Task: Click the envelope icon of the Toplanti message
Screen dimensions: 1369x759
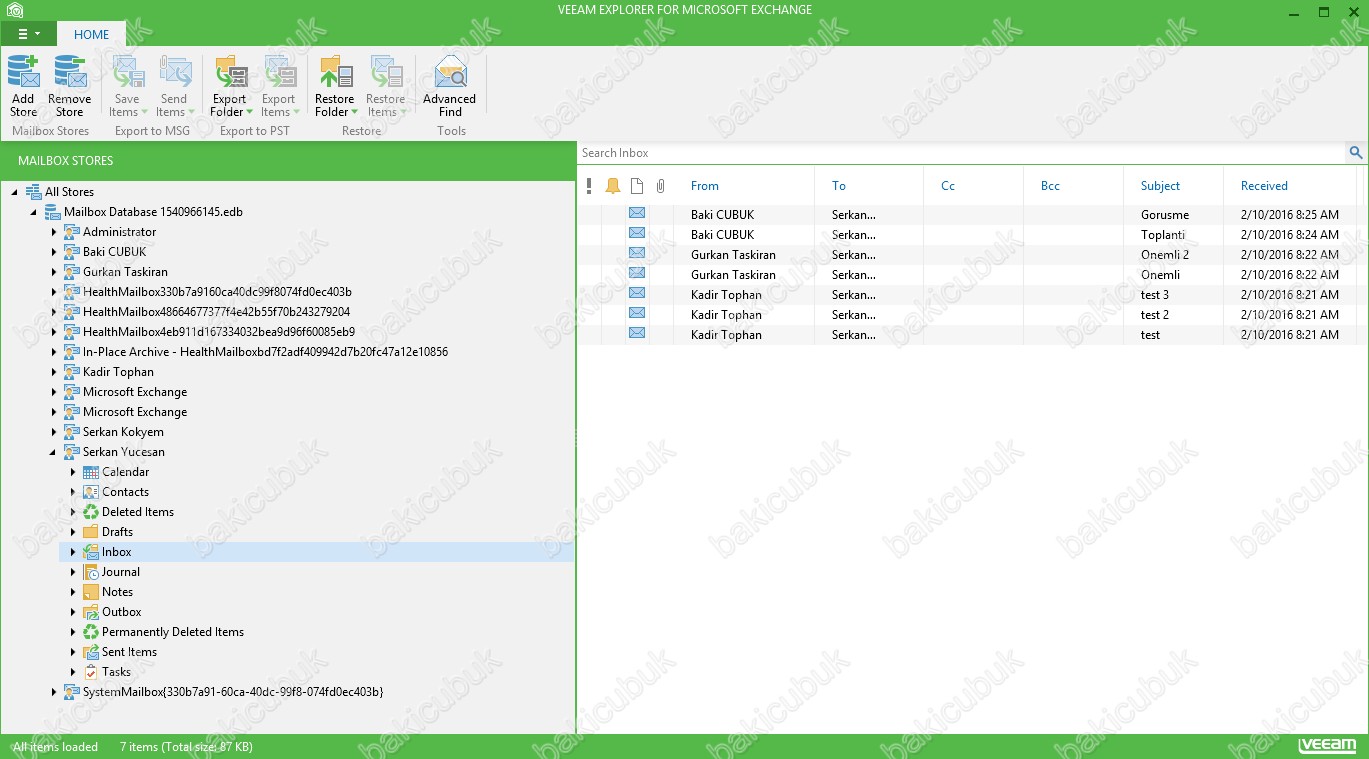Action: pos(637,233)
